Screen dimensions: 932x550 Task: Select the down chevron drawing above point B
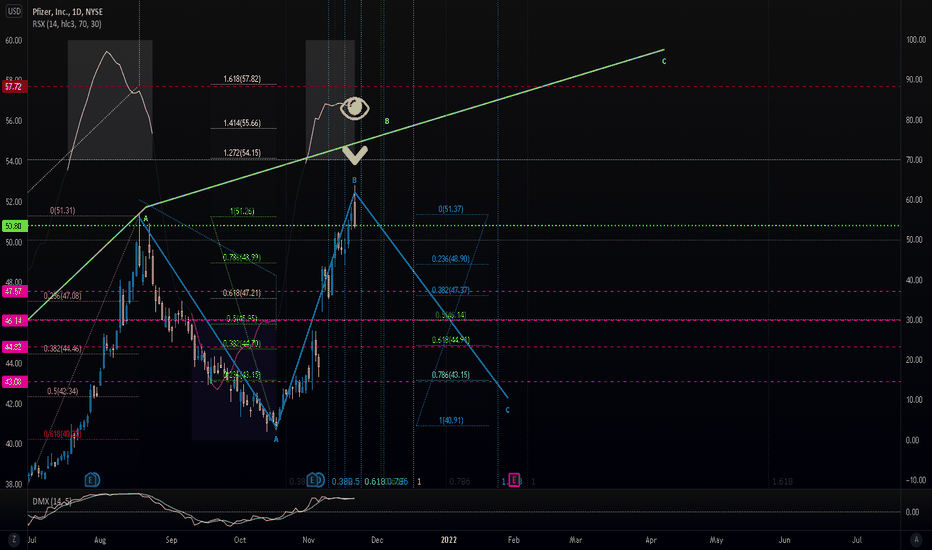pos(354,155)
